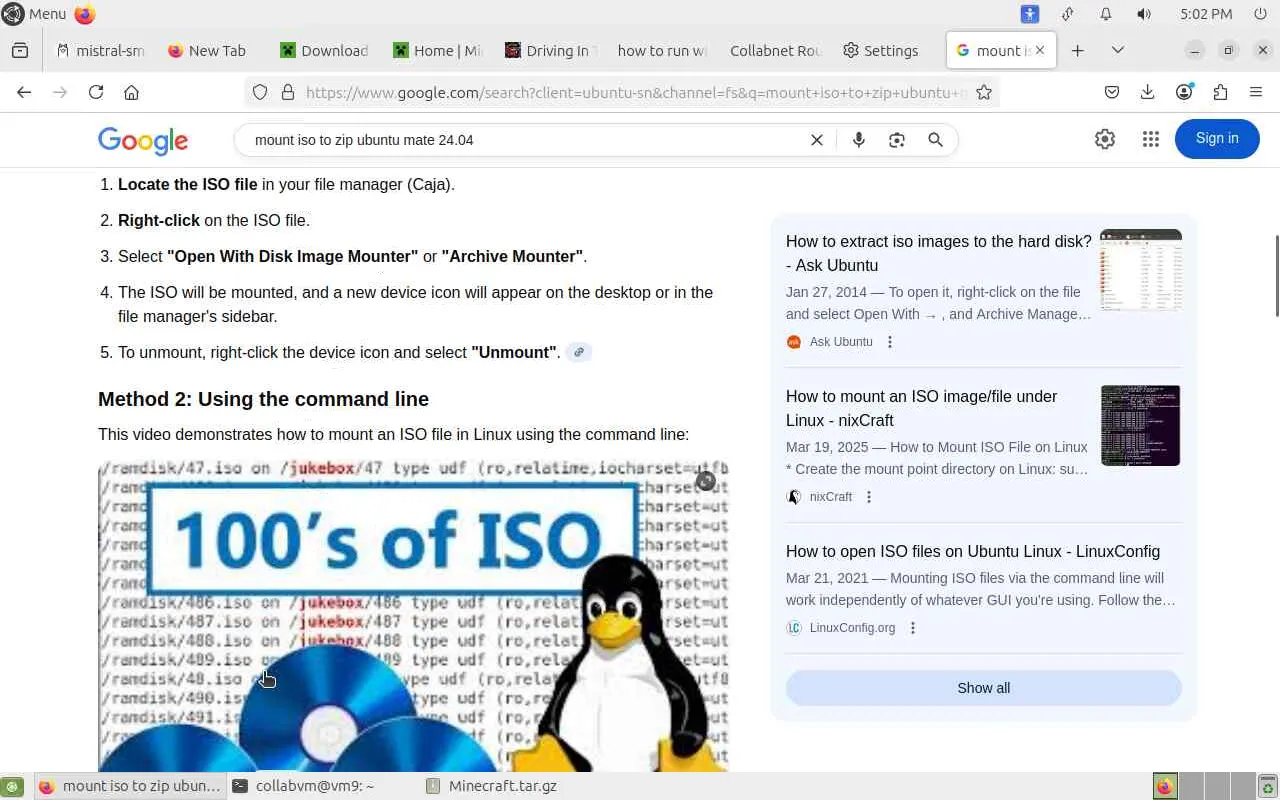Screen dimensions: 1280x800
Task: Click the Show all button
Action: (x=984, y=688)
